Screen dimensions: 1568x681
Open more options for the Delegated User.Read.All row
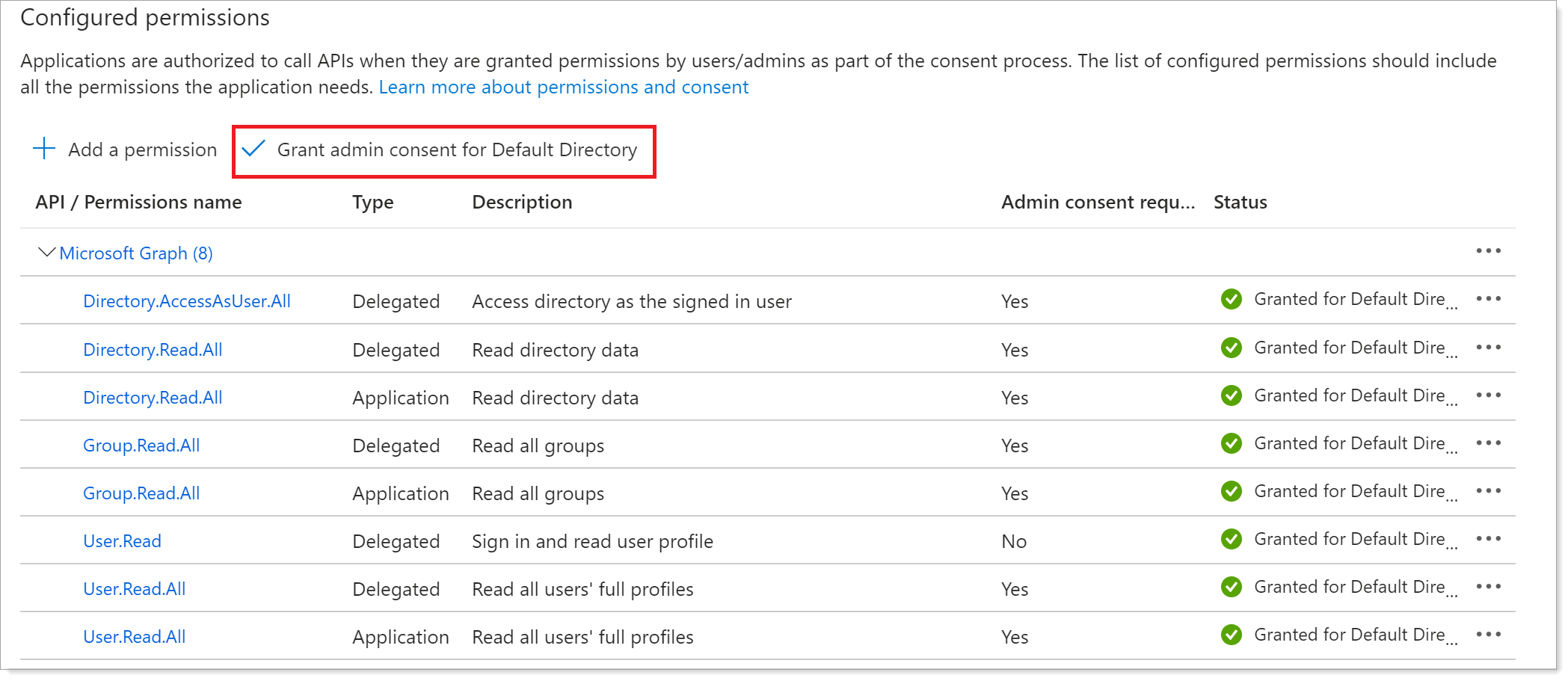(x=1488, y=587)
